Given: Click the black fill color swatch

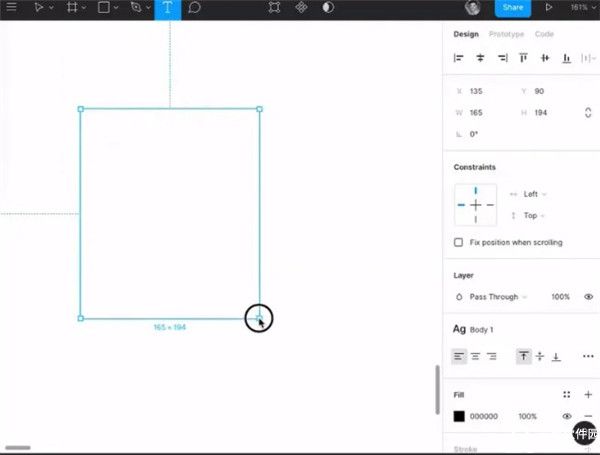Looking at the screenshot, I should 459,416.
